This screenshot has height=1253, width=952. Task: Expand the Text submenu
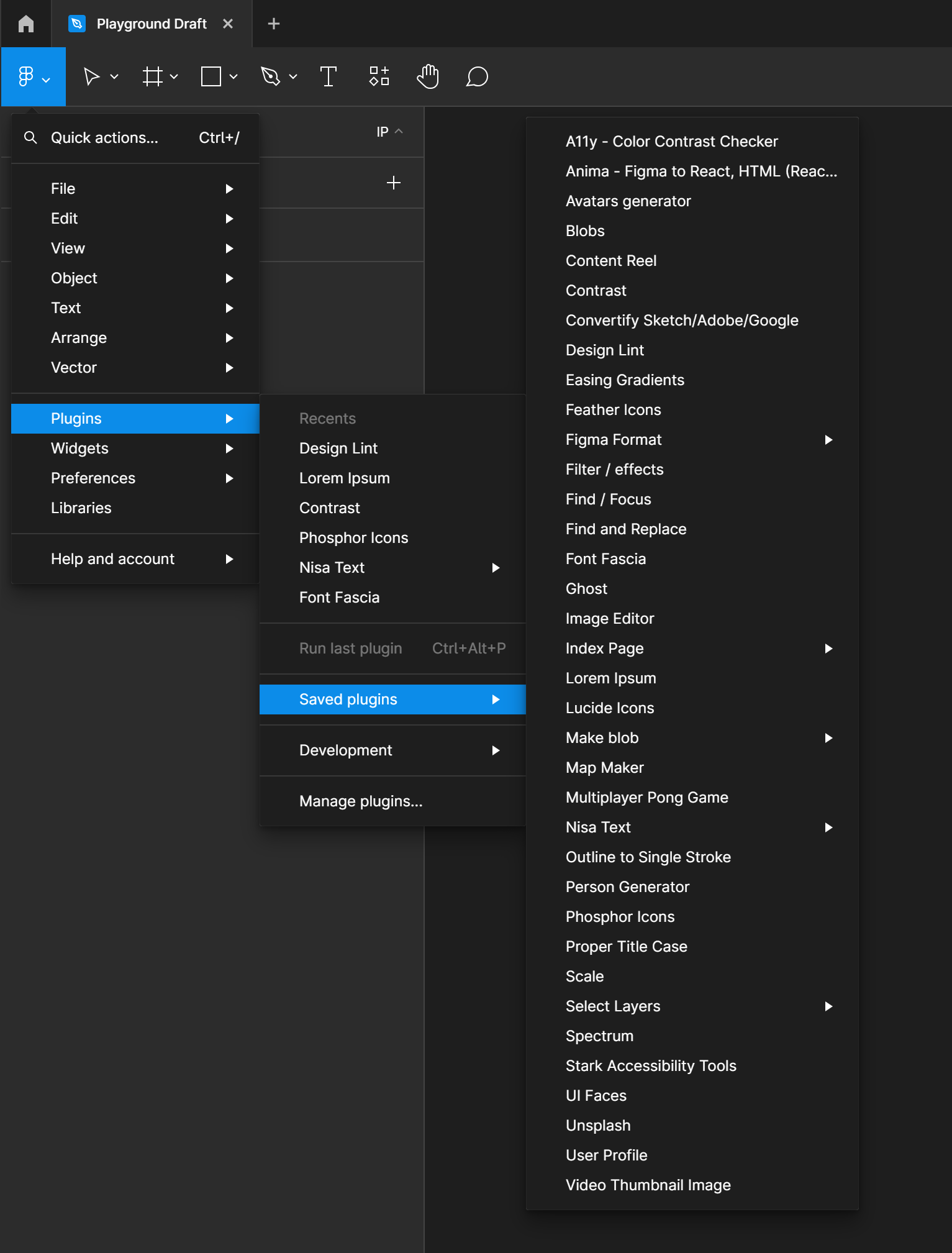[135, 308]
